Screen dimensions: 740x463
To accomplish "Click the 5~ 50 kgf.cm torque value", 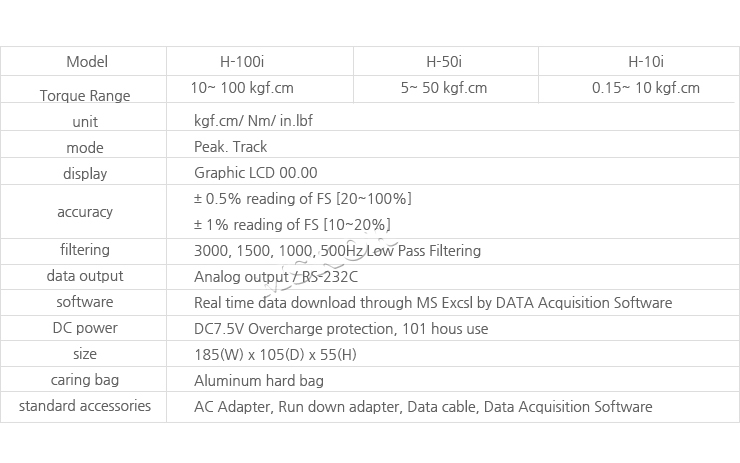I will (444, 88).
